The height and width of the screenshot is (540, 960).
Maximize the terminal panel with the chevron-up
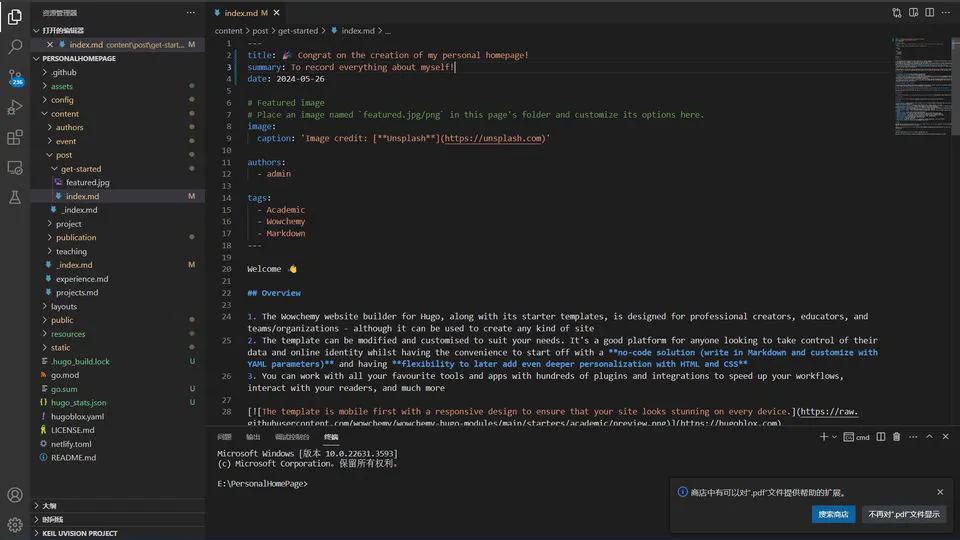927,437
